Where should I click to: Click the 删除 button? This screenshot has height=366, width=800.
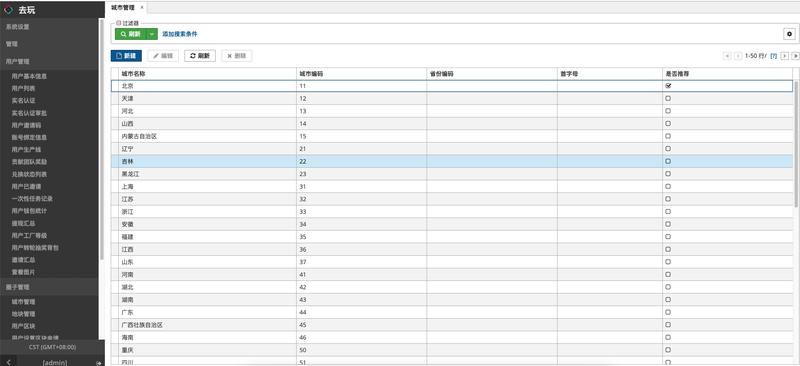coord(236,56)
